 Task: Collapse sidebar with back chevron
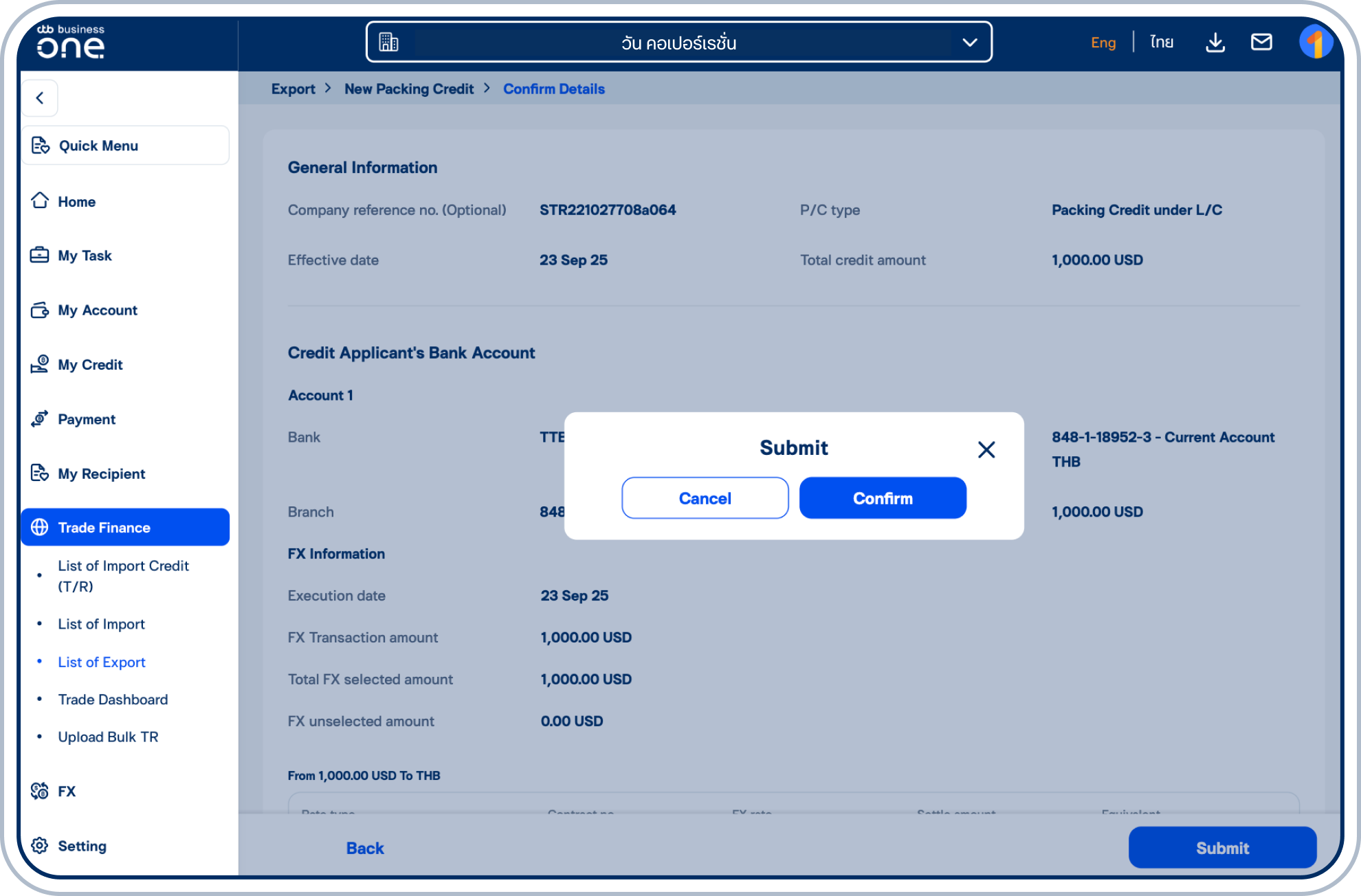[40, 98]
